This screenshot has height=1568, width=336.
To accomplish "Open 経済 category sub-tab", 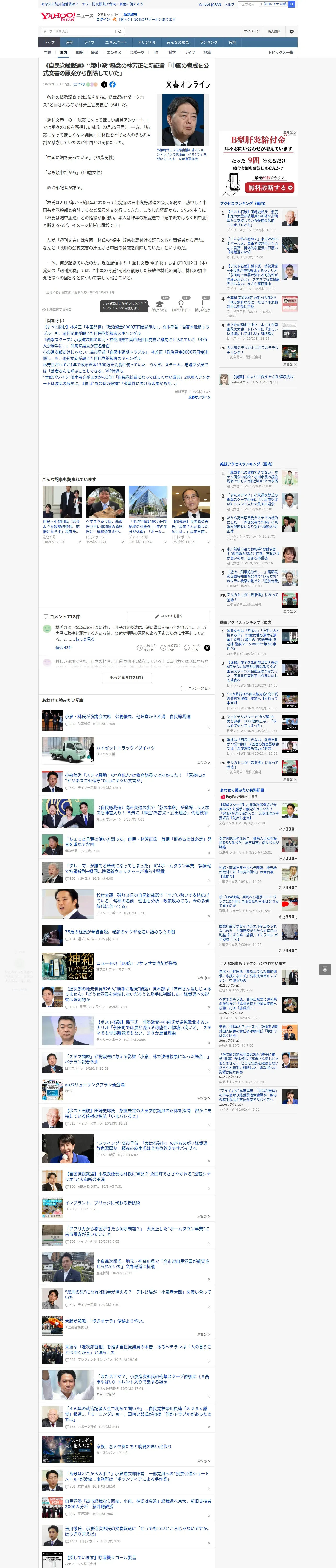I will pos(94,52).
